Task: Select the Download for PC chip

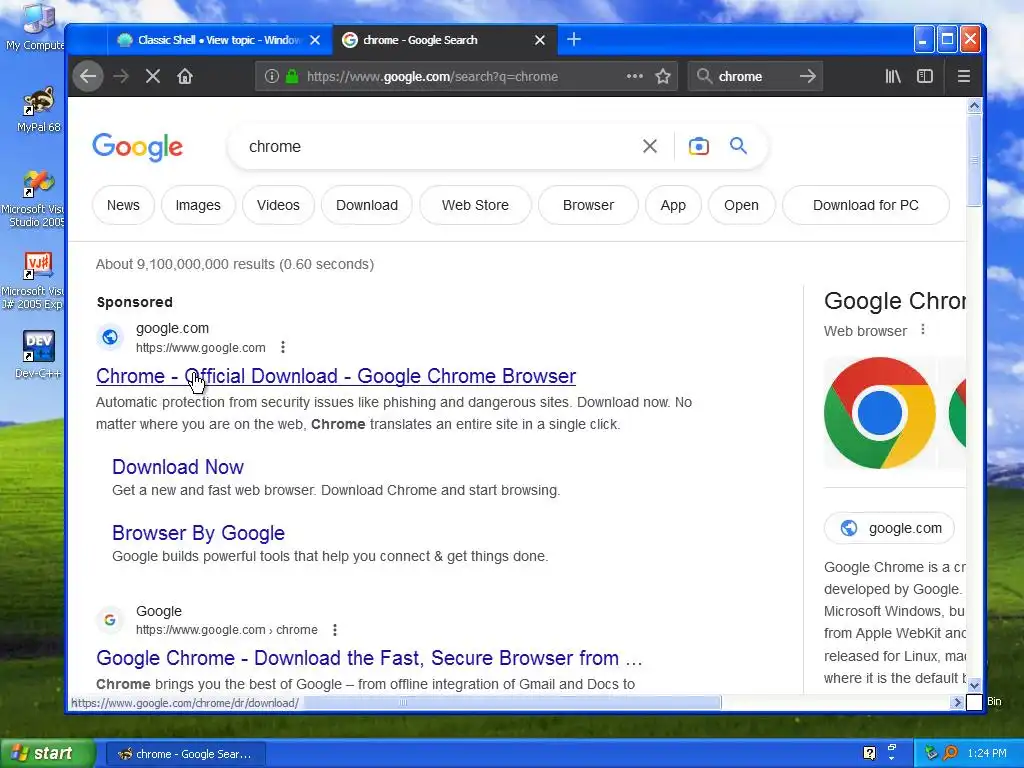Action: click(x=866, y=205)
